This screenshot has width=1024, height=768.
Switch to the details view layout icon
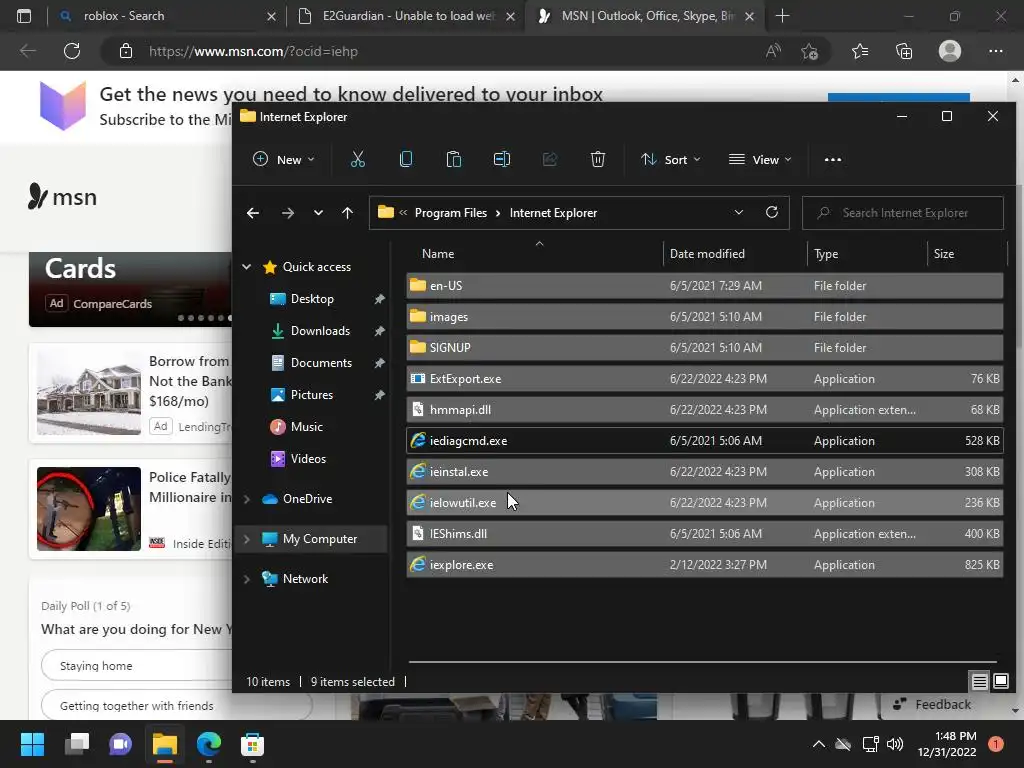[979, 682]
